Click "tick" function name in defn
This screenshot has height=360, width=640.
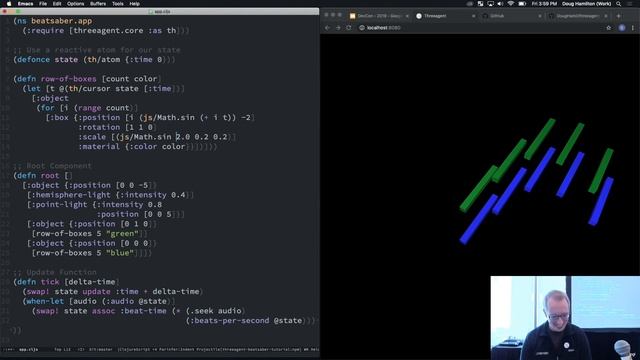(50, 282)
